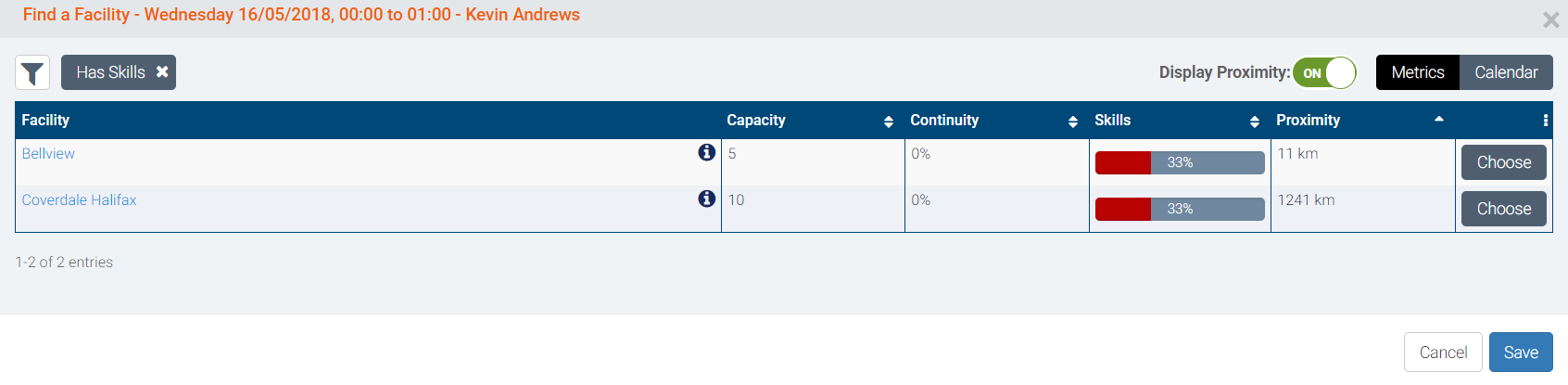Open the filter funnel icon

tap(32, 72)
